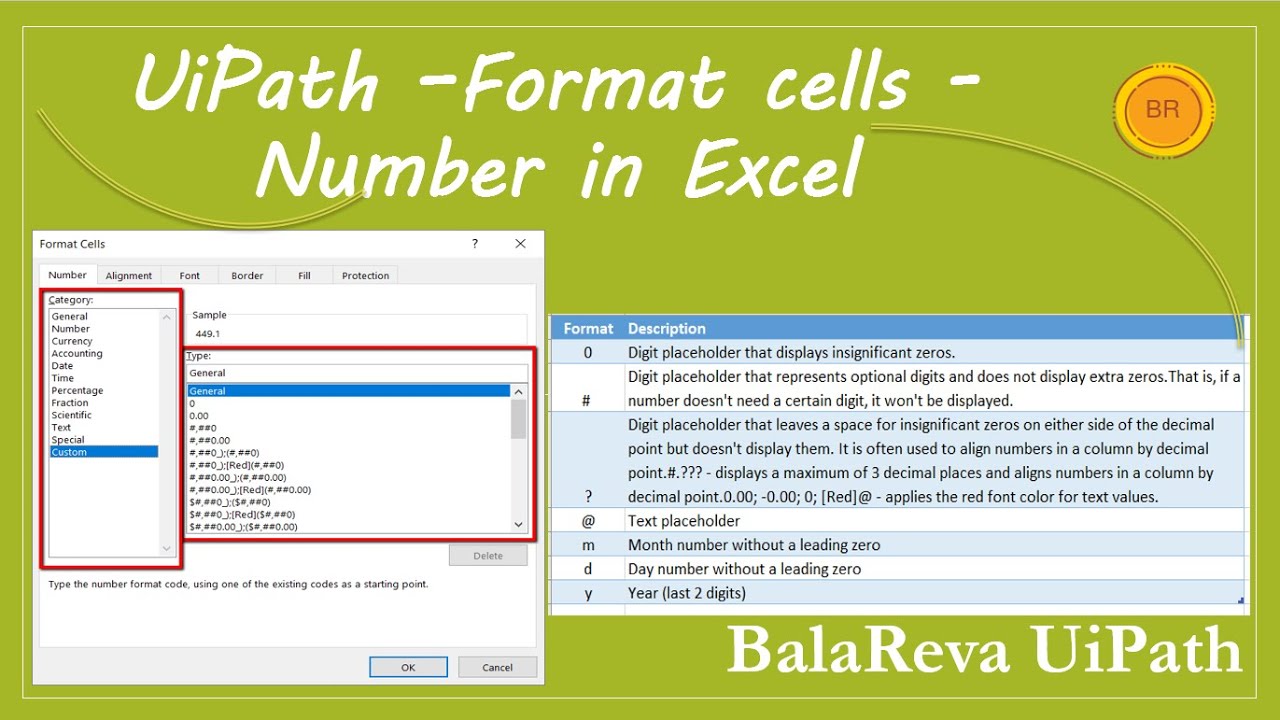
Task: Click the Sample value 449.1
Action: tap(209, 334)
